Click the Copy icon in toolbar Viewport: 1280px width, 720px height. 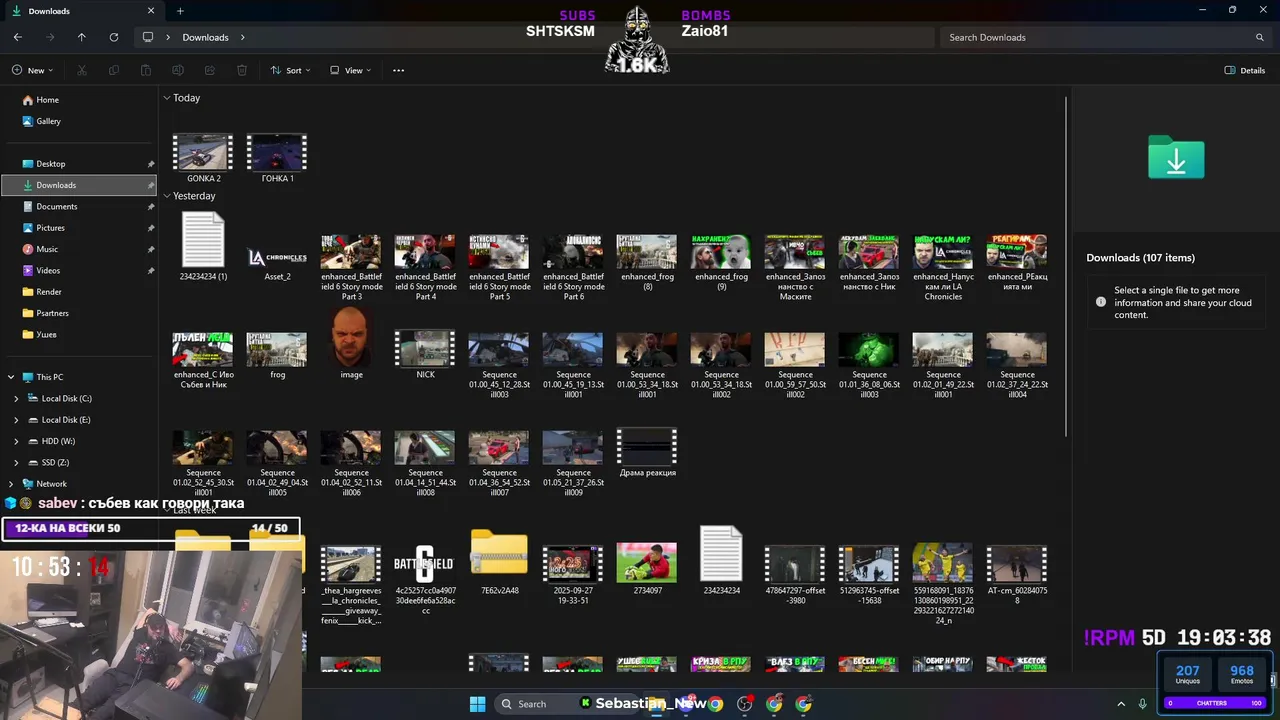coord(114,70)
